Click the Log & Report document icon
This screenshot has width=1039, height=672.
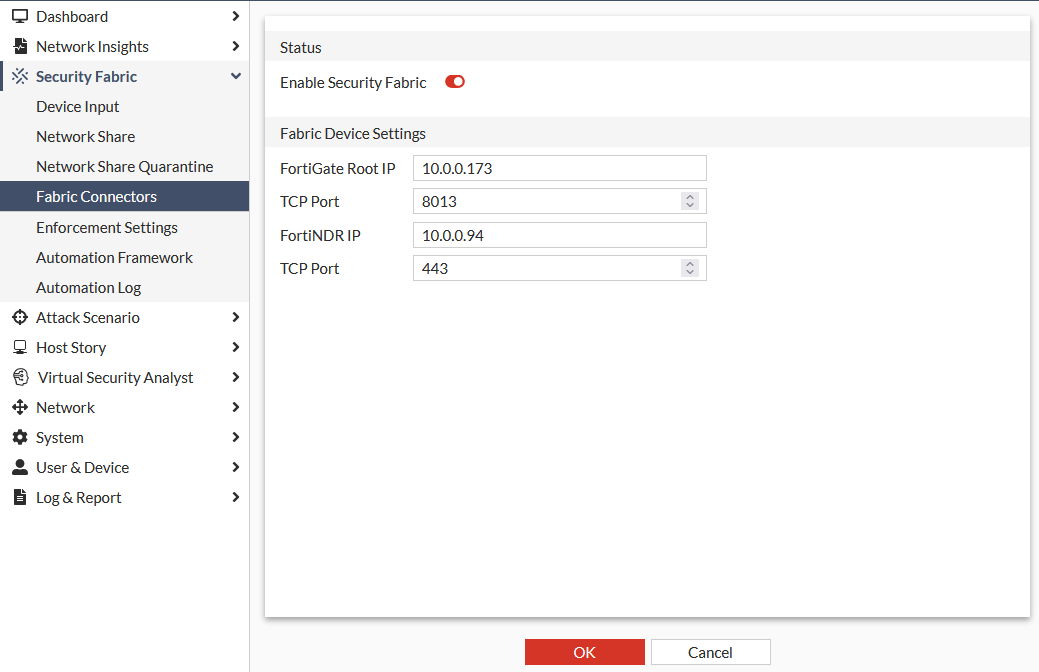pos(20,497)
